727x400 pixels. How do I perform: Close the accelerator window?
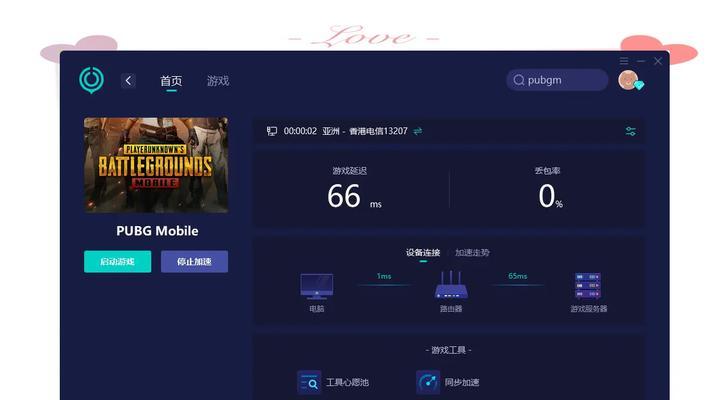pos(658,61)
